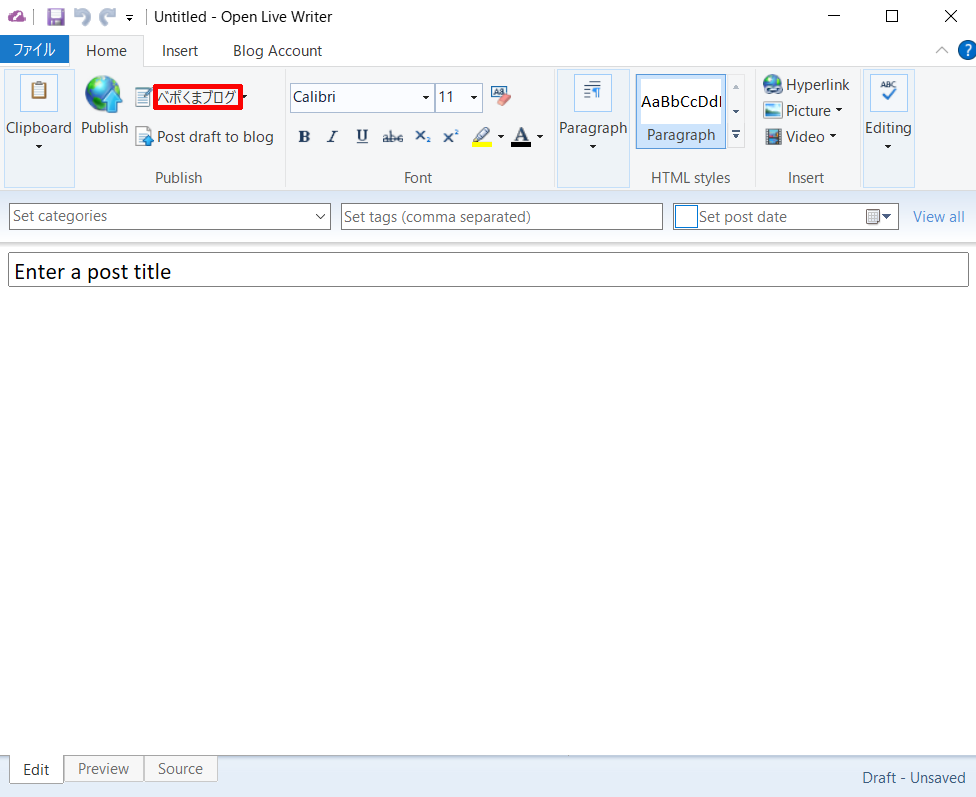Open the post date calendar picker

[x=878, y=217]
